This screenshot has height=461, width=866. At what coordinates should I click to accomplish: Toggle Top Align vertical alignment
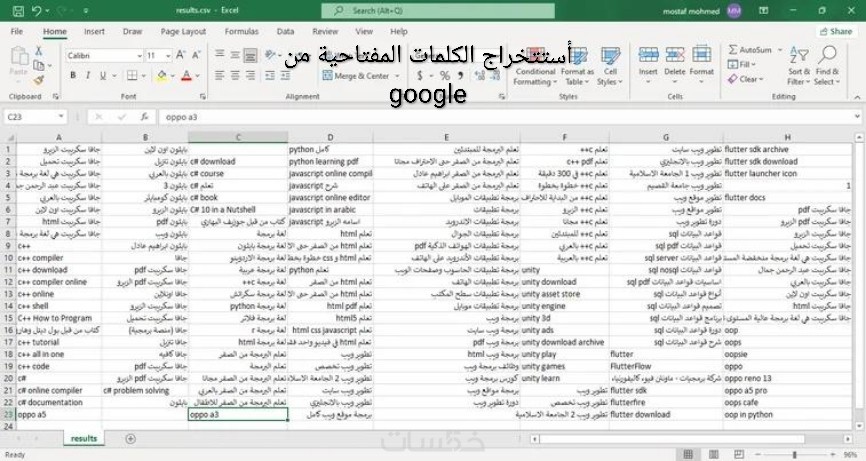coord(219,54)
